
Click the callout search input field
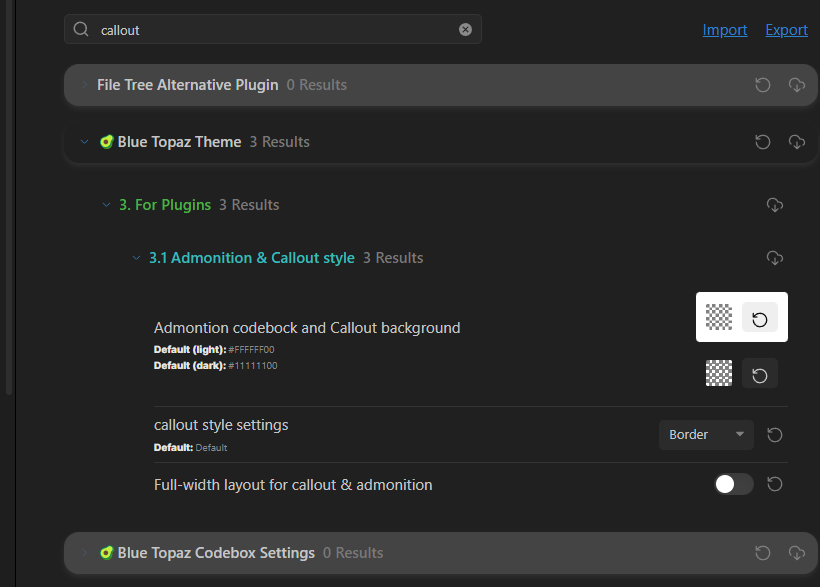[x=270, y=30]
